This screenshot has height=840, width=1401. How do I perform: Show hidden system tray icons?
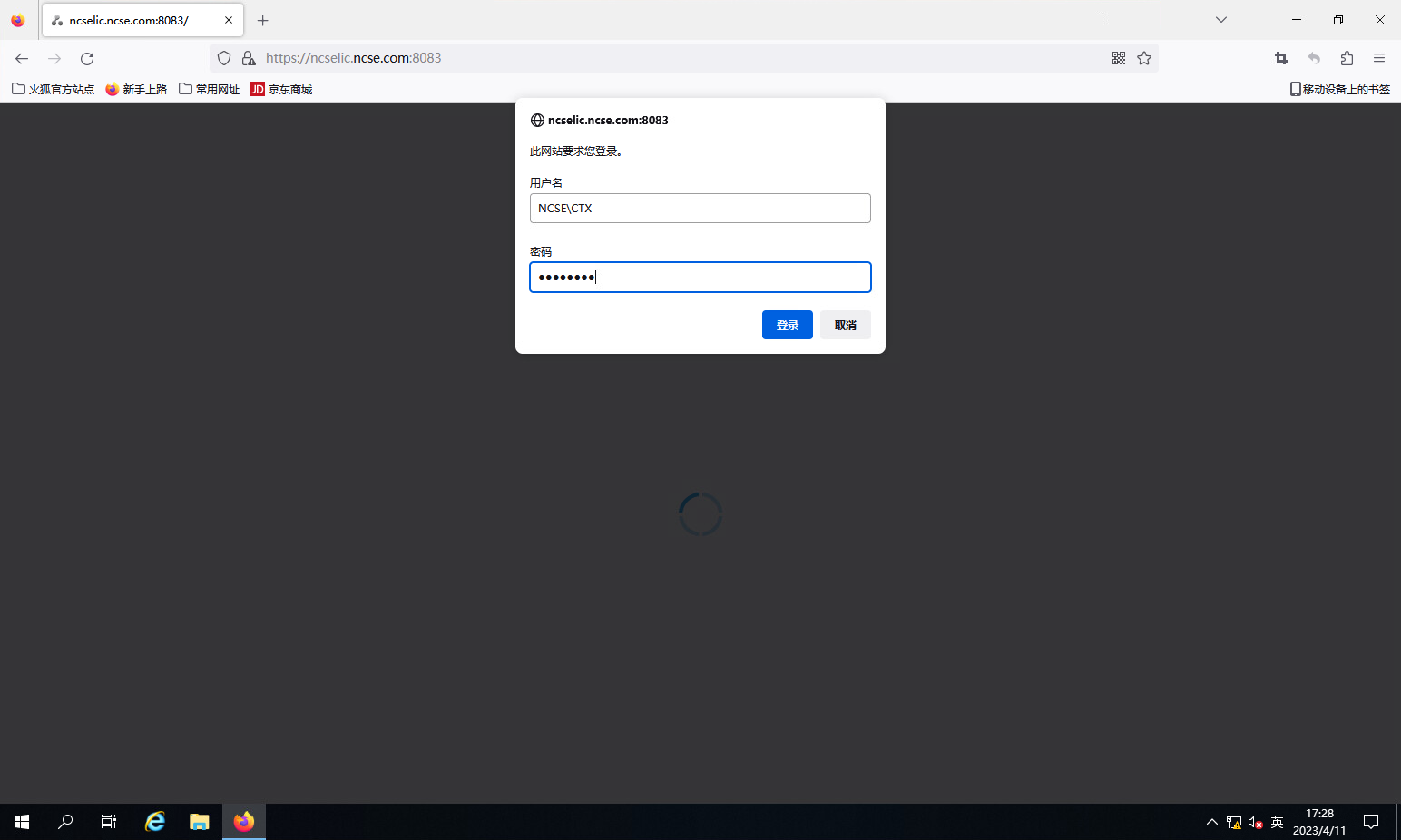click(1212, 822)
